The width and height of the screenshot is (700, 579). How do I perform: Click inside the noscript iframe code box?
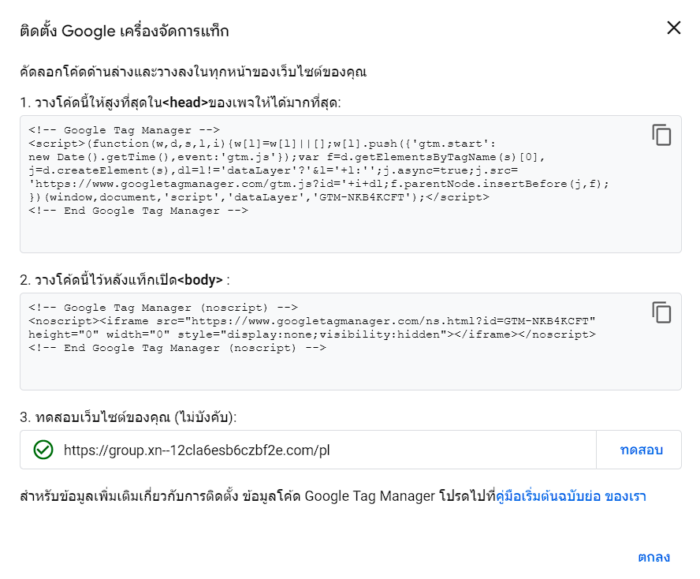pos(350,342)
